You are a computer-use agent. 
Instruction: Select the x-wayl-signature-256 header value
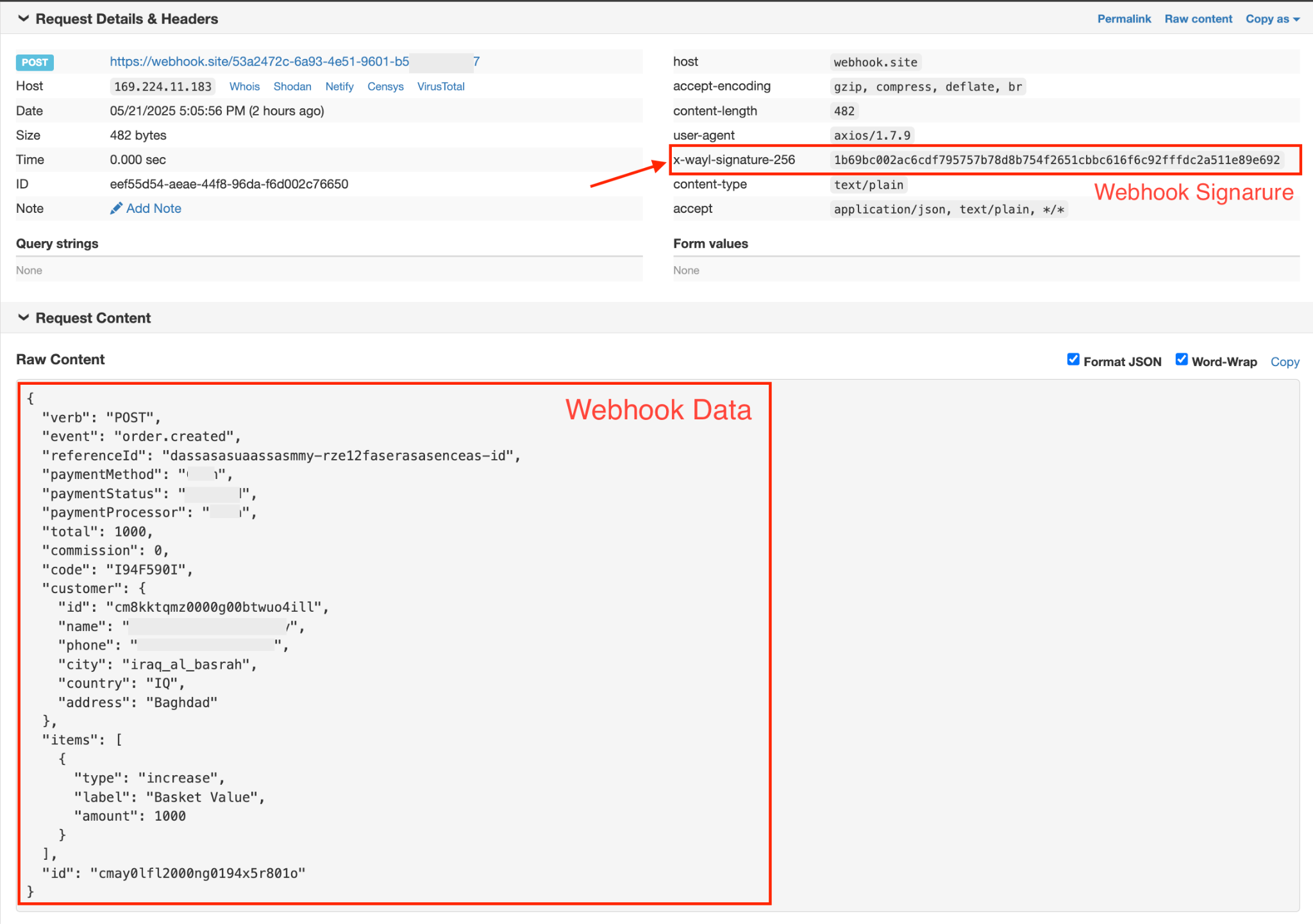(x=1058, y=160)
